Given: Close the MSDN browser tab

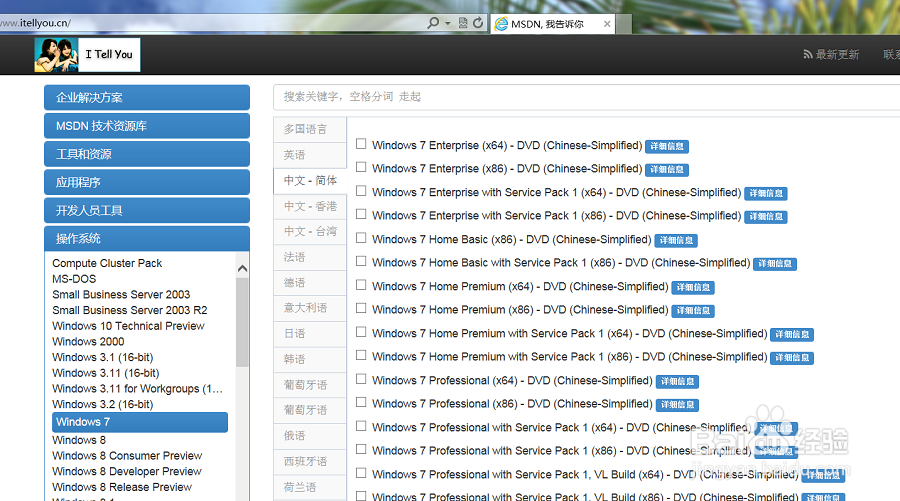Looking at the screenshot, I should coord(607,24).
